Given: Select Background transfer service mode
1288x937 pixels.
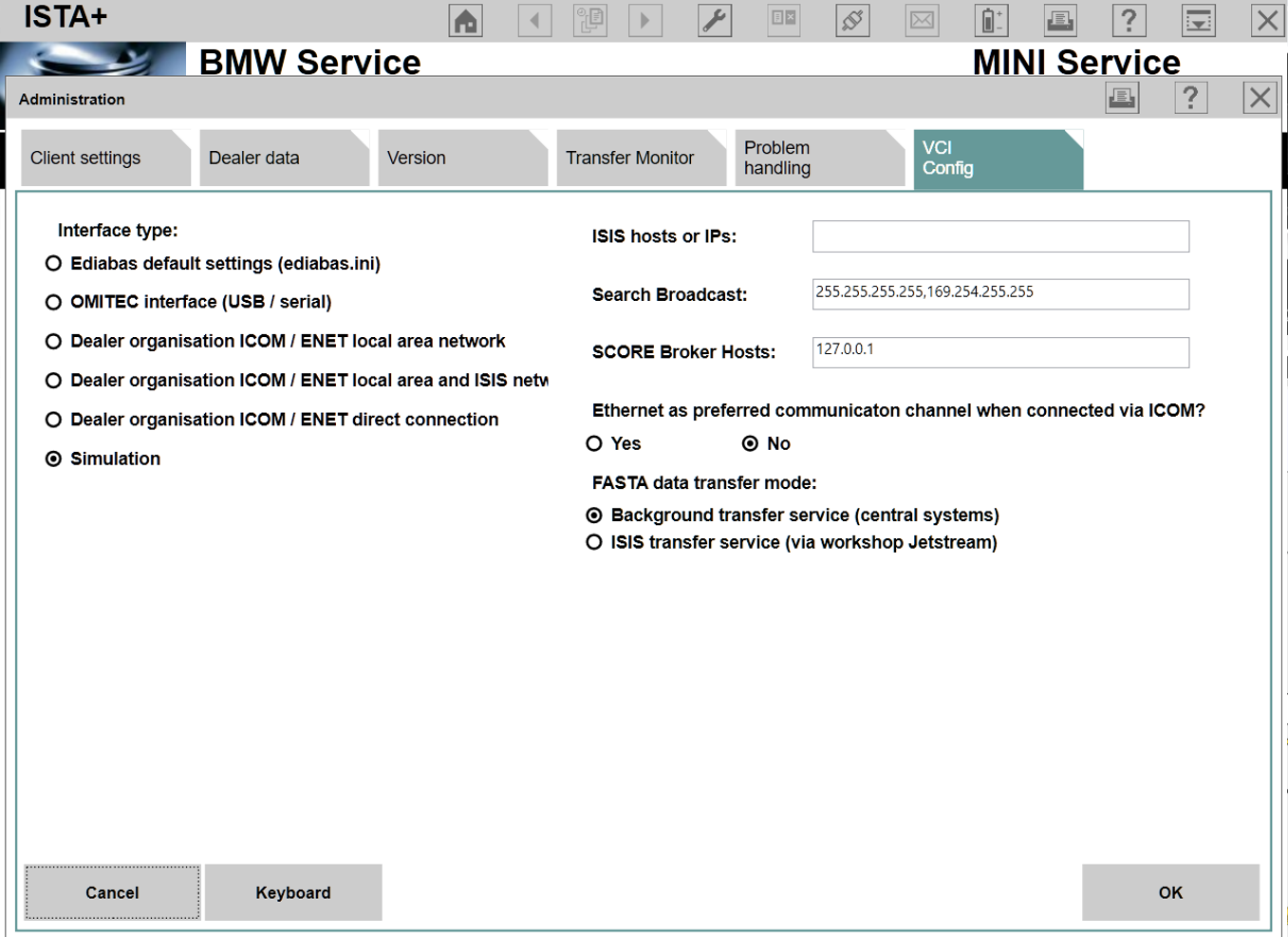Looking at the screenshot, I should click(x=793, y=515).
